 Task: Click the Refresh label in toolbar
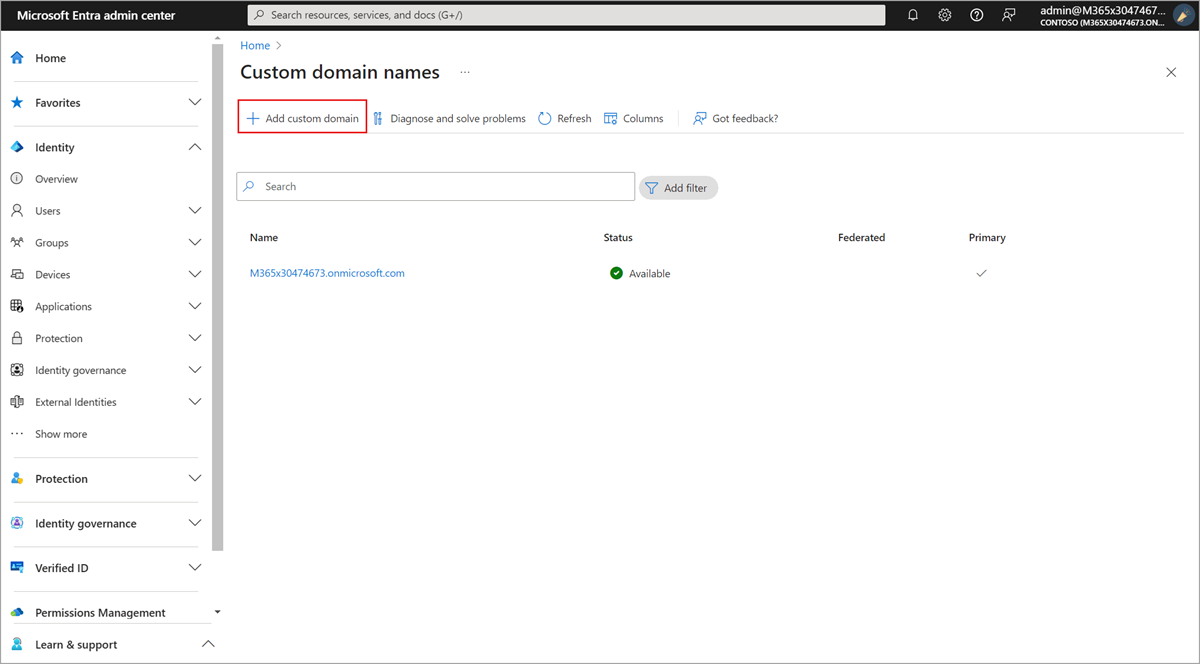(x=574, y=118)
